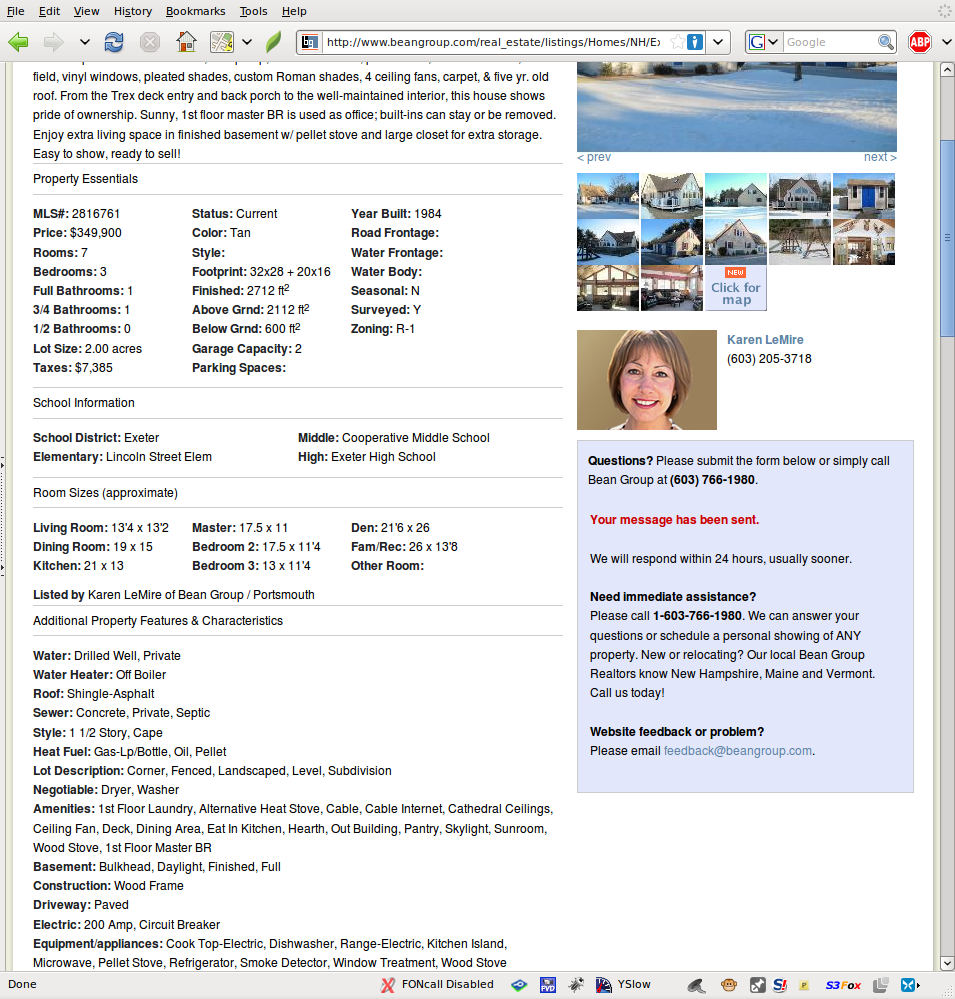This screenshot has height=999, width=955.
Task: Open the Adblock Plus dropdown arrow
Action: [x=946, y=42]
